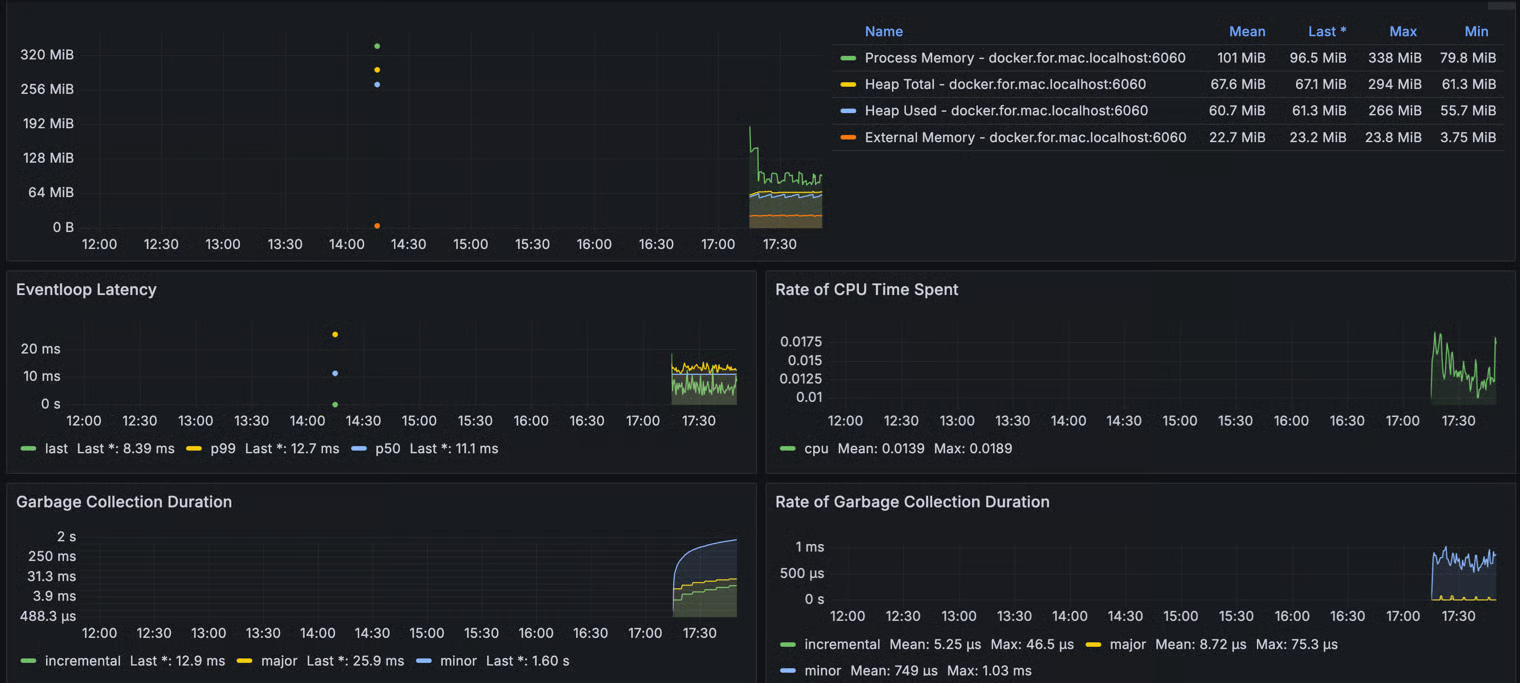Isolate the External Memory series label
Image resolution: width=1520 pixels, height=683 pixels.
tap(1025, 138)
